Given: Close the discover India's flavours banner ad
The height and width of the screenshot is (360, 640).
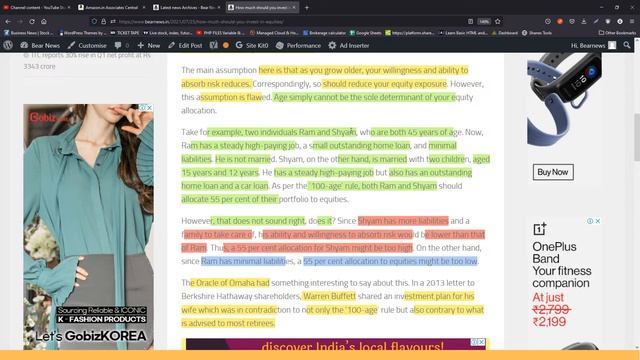Looking at the screenshot, I should pyautogui.click(x=482, y=342).
